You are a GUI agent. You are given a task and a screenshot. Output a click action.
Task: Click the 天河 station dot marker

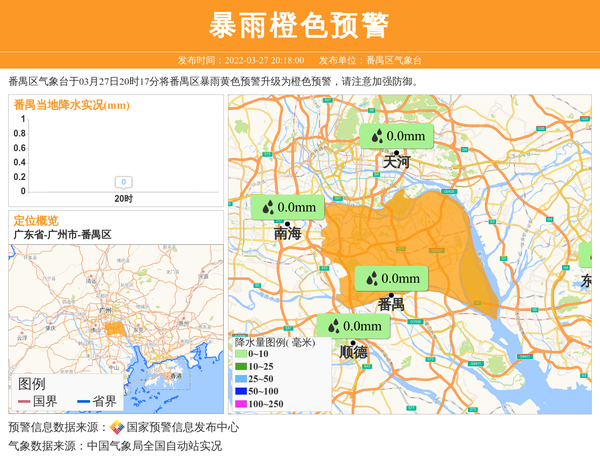tap(396, 150)
